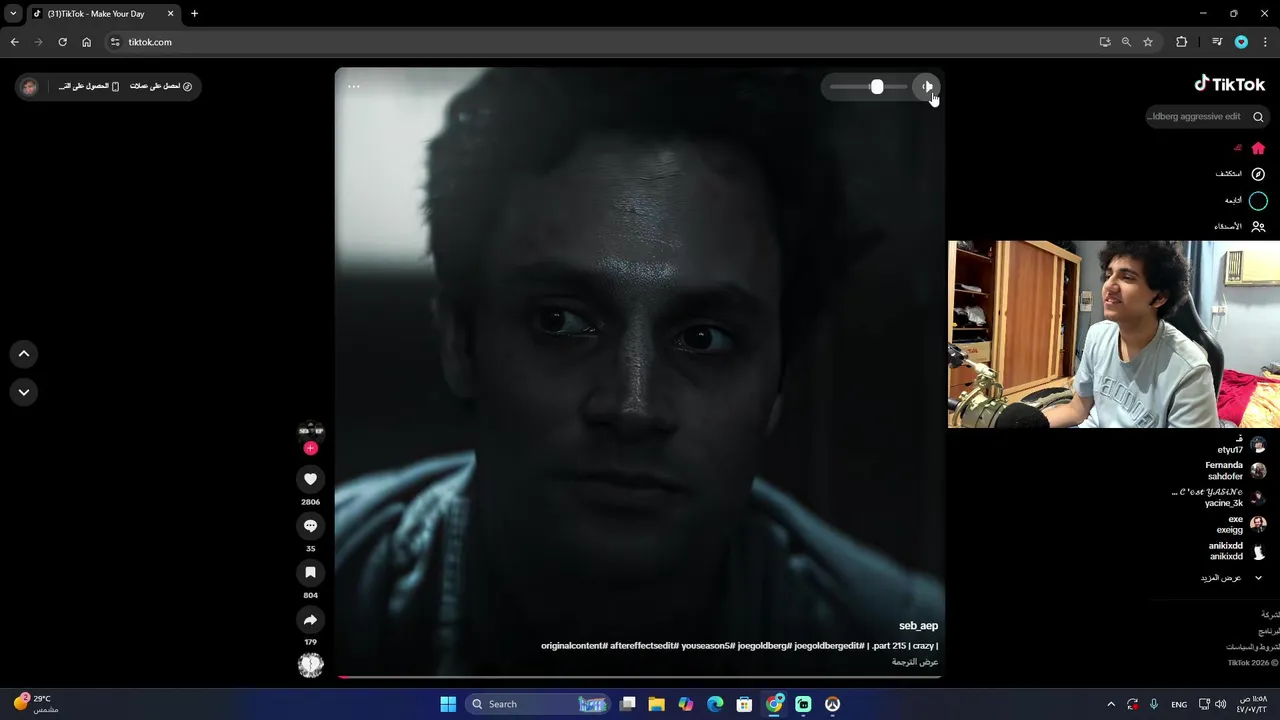Open the spinning sound disc thumbnail
The image size is (1280, 720).
coord(311,665)
